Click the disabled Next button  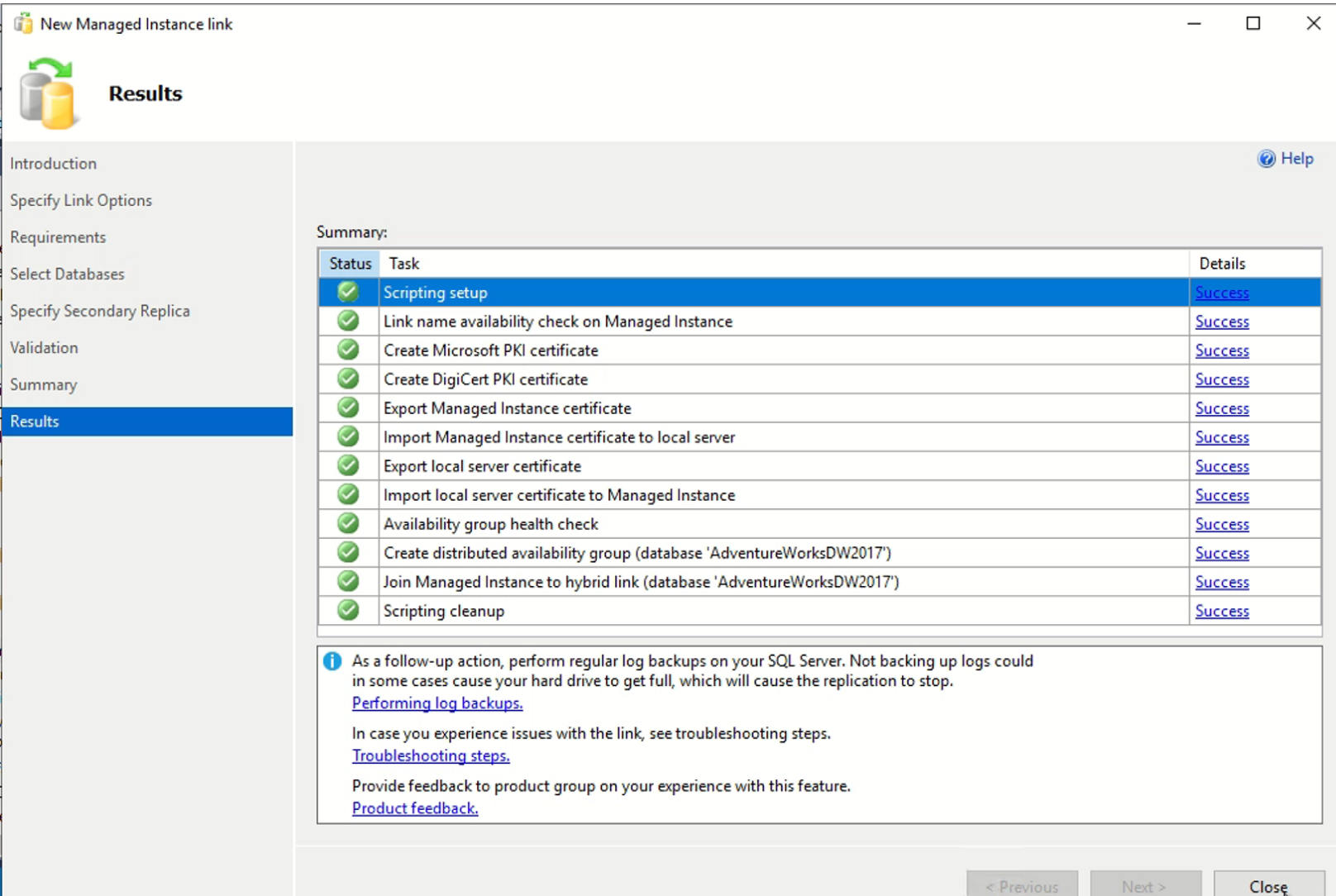coord(1145,884)
